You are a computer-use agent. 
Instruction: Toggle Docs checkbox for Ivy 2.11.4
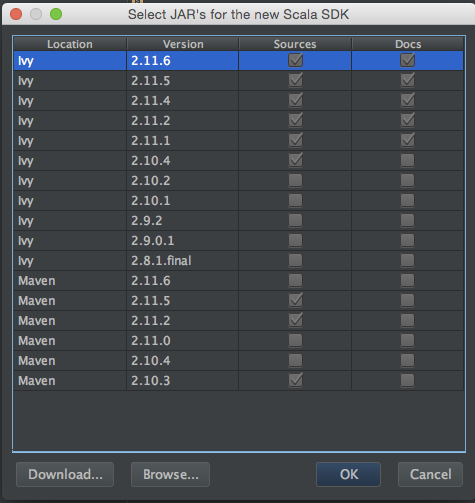click(x=407, y=100)
